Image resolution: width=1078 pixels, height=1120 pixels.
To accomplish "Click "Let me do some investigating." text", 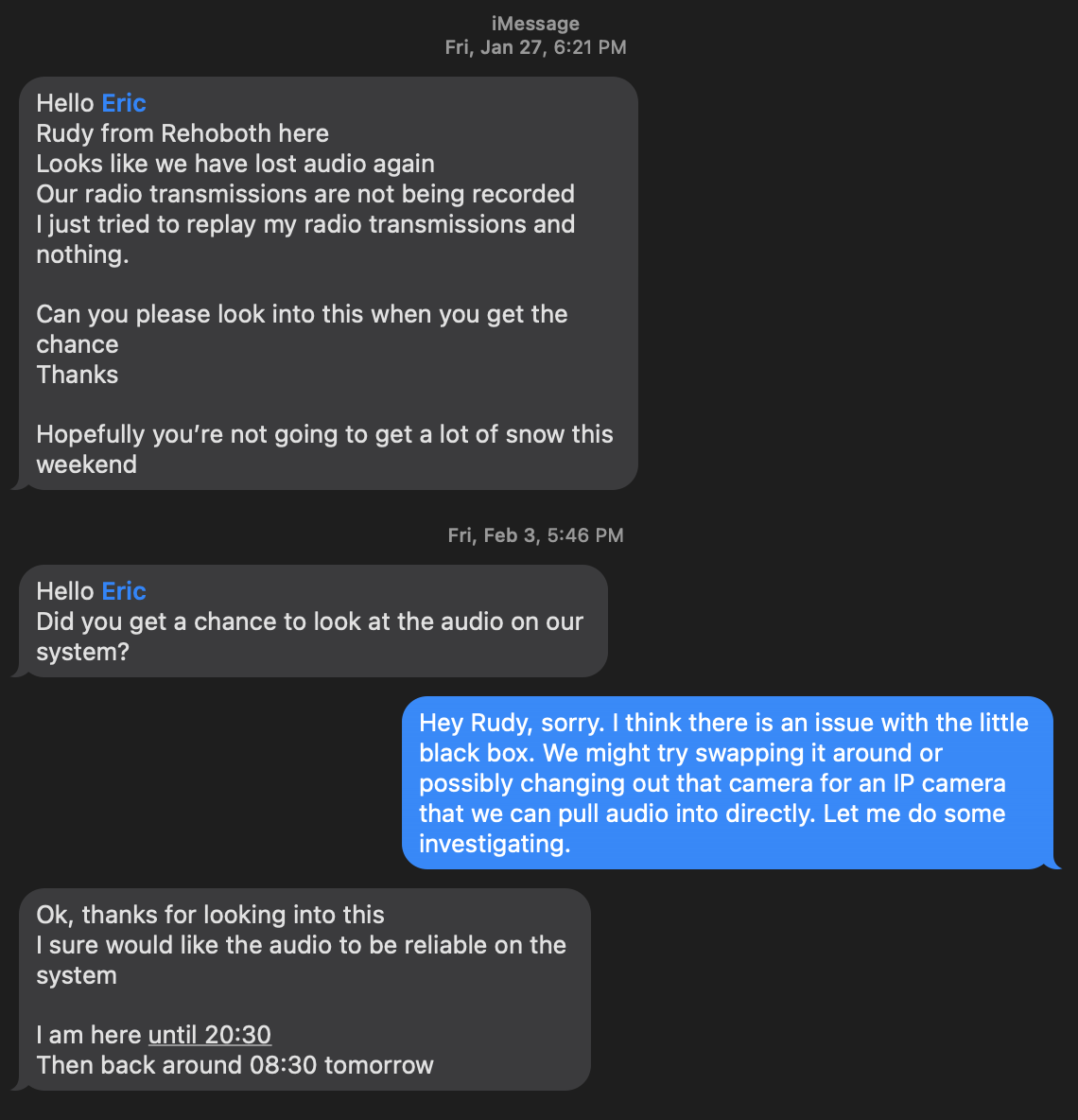I will 914,814.
